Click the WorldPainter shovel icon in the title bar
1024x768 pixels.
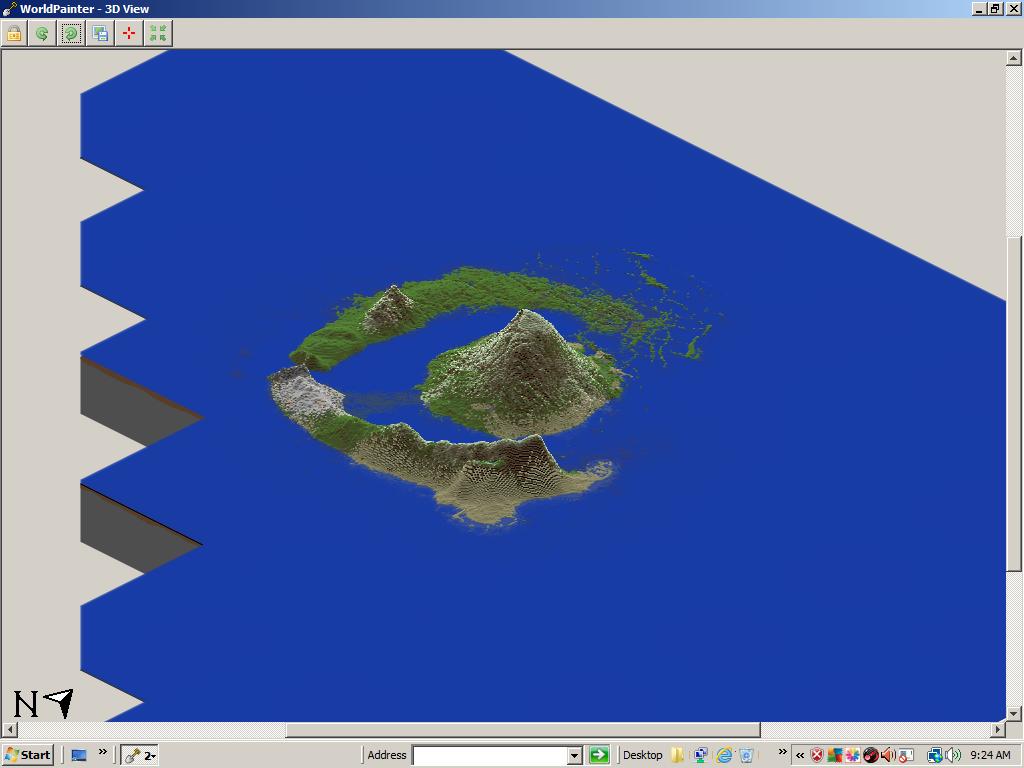(x=8, y=8)
